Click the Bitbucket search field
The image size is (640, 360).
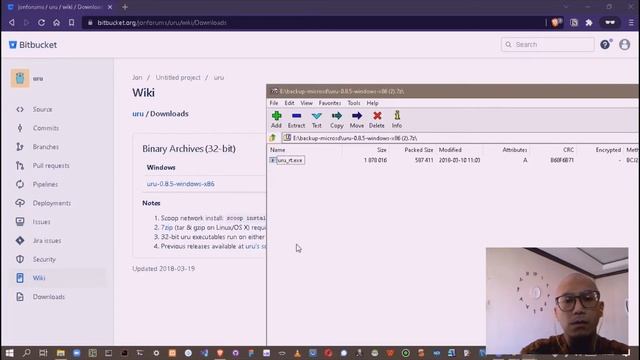tap(547, 44)
